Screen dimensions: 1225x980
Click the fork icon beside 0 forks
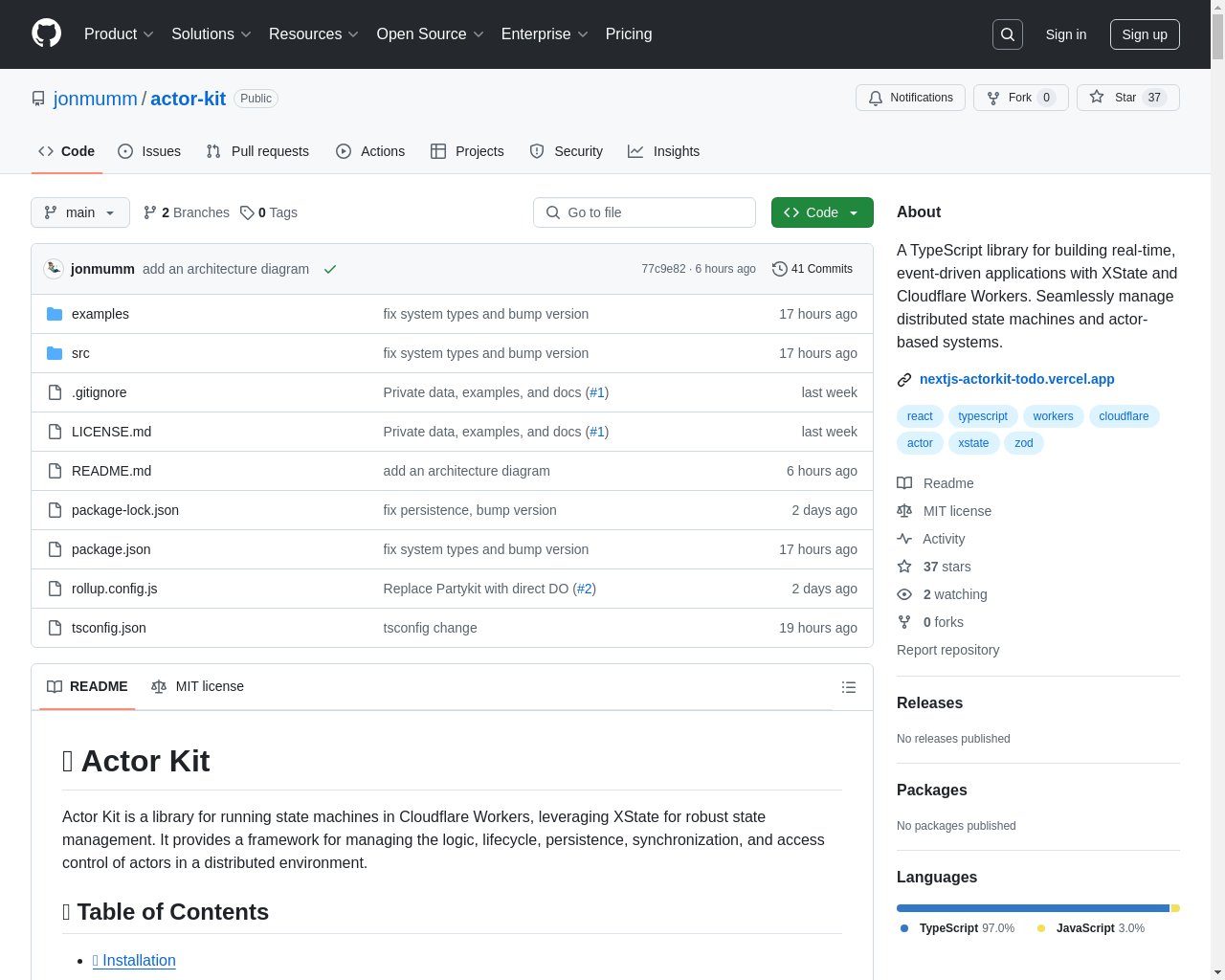(x=904, y=622)
